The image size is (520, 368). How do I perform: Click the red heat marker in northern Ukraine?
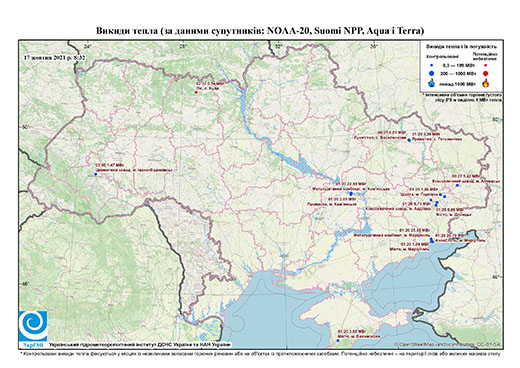click(x=196, y=92)
